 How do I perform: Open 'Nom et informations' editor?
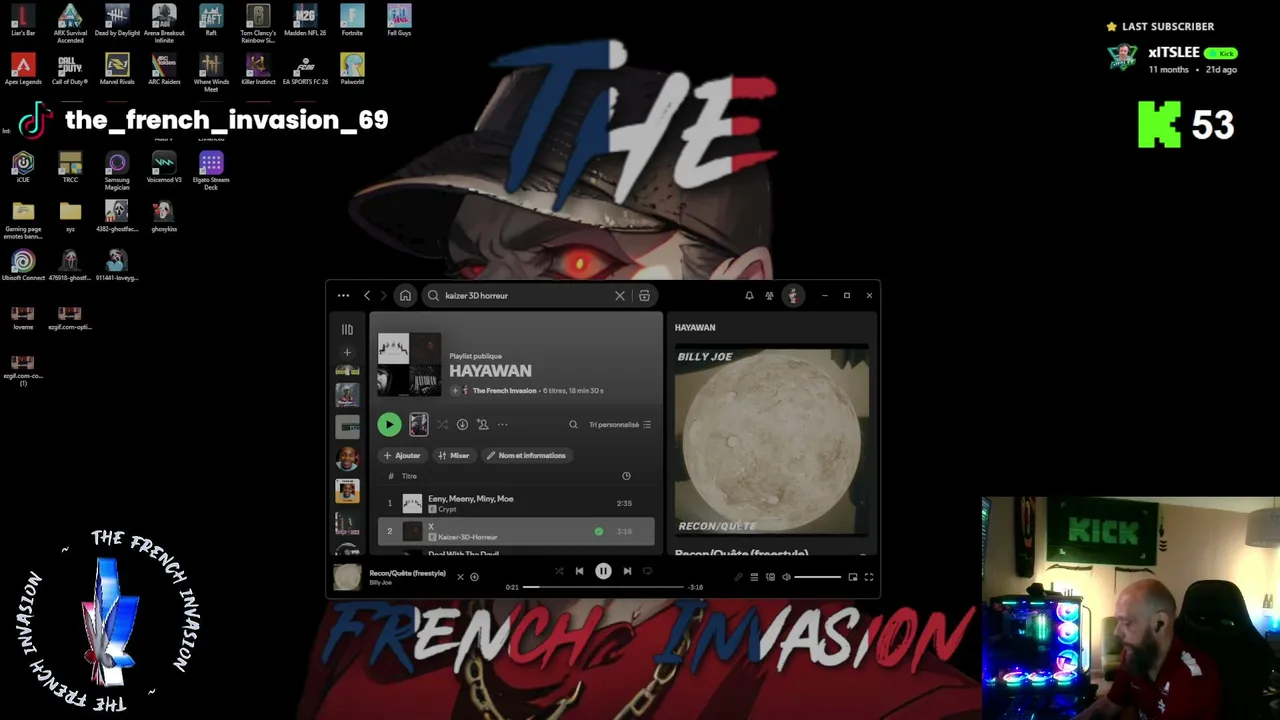coord(526,455)
